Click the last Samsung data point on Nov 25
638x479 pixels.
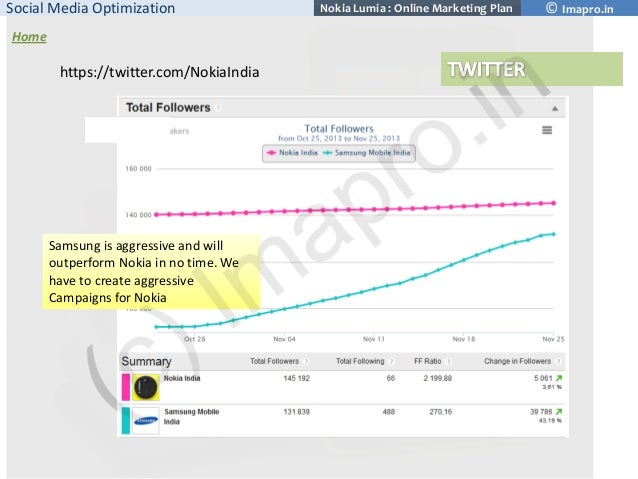(x=553, y=234)
